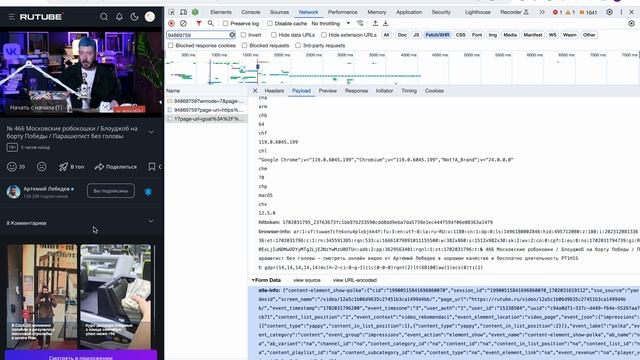Click the Вы подписаны button
The height and width of the screenshot is (360, 640).
[111, 191]
